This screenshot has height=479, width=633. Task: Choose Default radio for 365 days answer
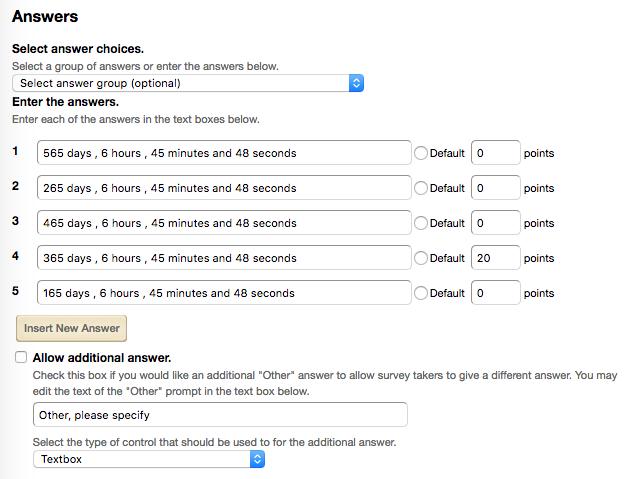click(421, 258)
